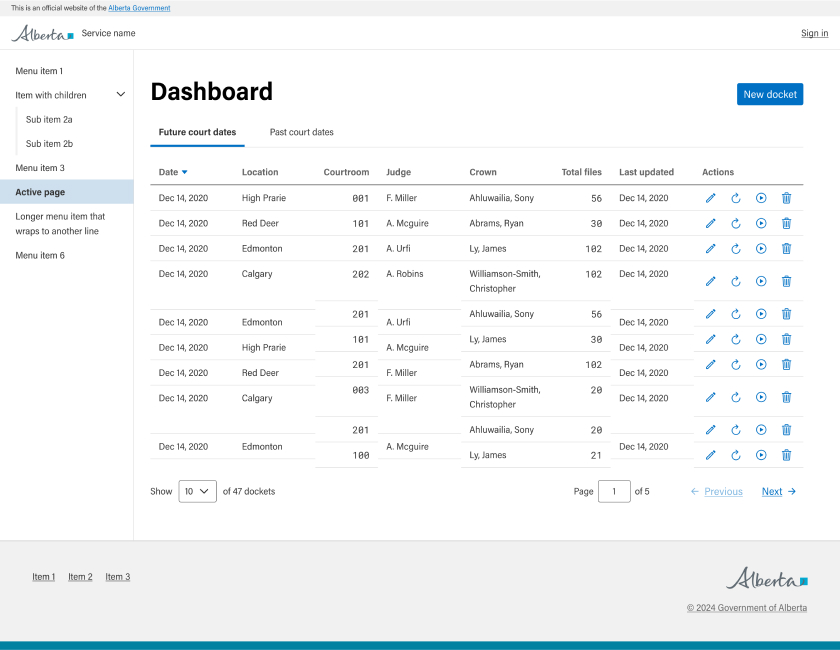Switch to Past court dates tab
840x650 pixels.
click(x=301, y=132)
